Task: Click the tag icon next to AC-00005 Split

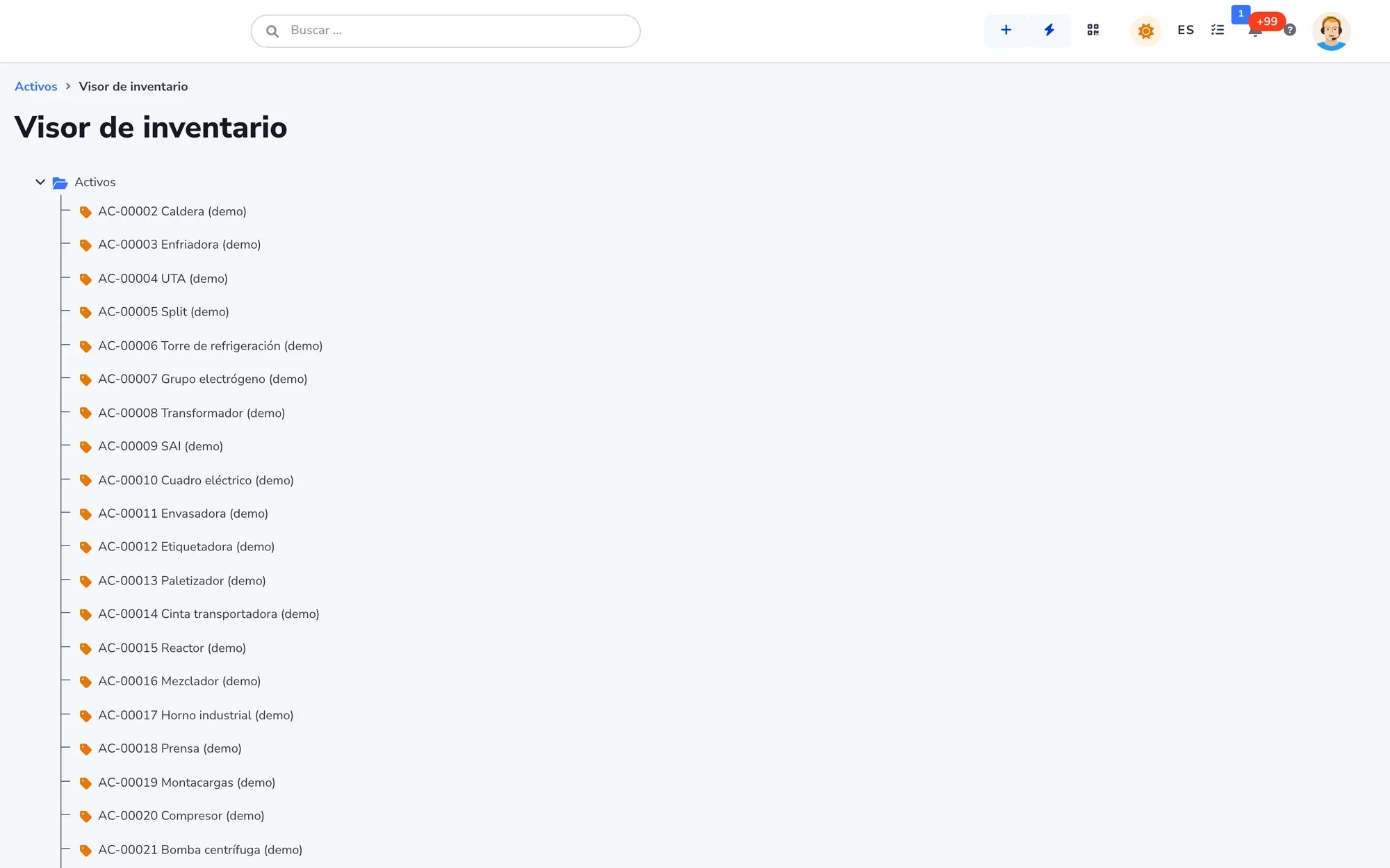Action: coord(85,313)
